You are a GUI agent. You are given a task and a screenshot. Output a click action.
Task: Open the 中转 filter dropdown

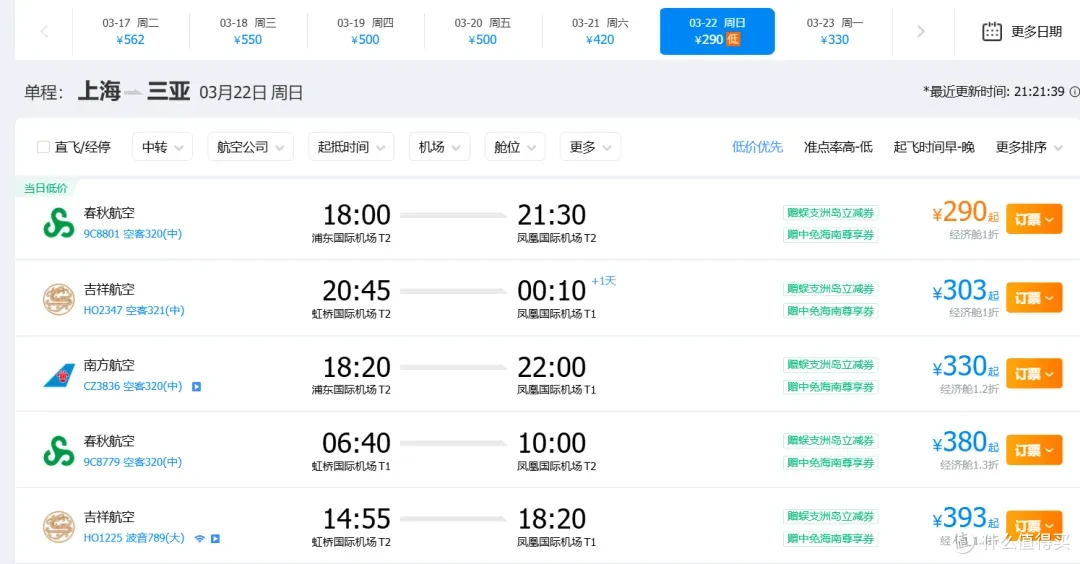(x=162, y=147)
